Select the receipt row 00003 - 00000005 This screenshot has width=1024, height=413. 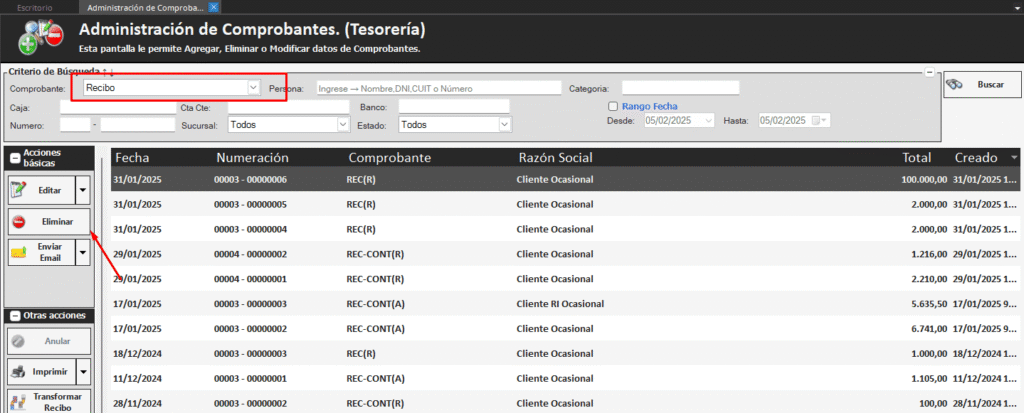pos(250,204)
